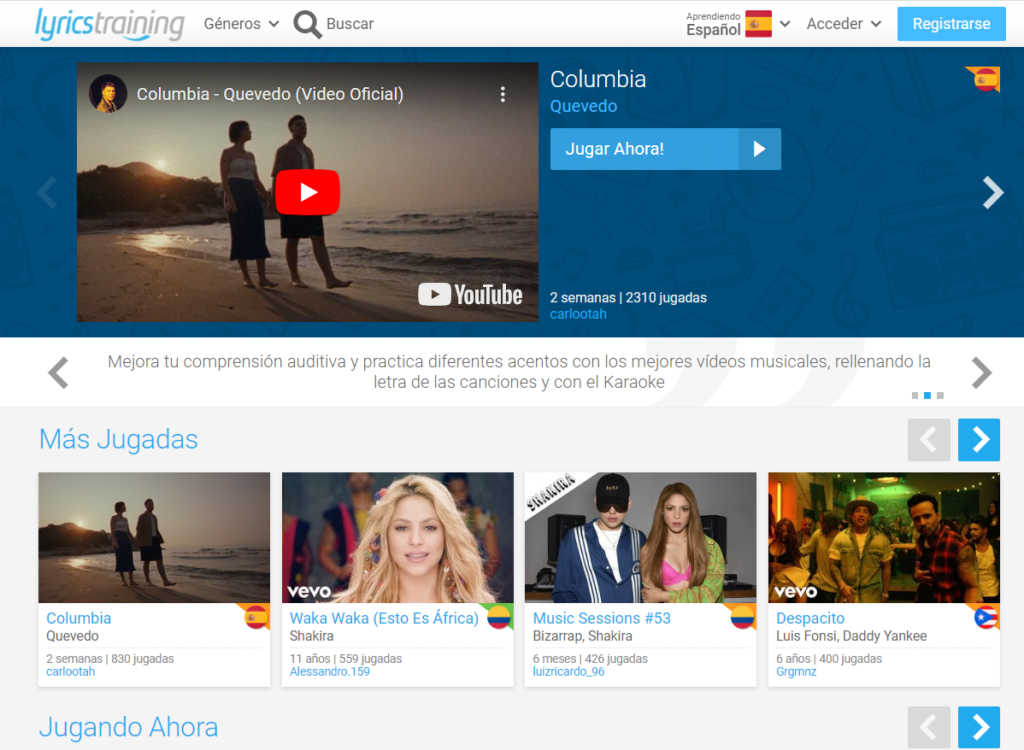Open the Despacito song thumbnail
The height and width of the screenshot is (750, 1024).
[x=883, y=537]
